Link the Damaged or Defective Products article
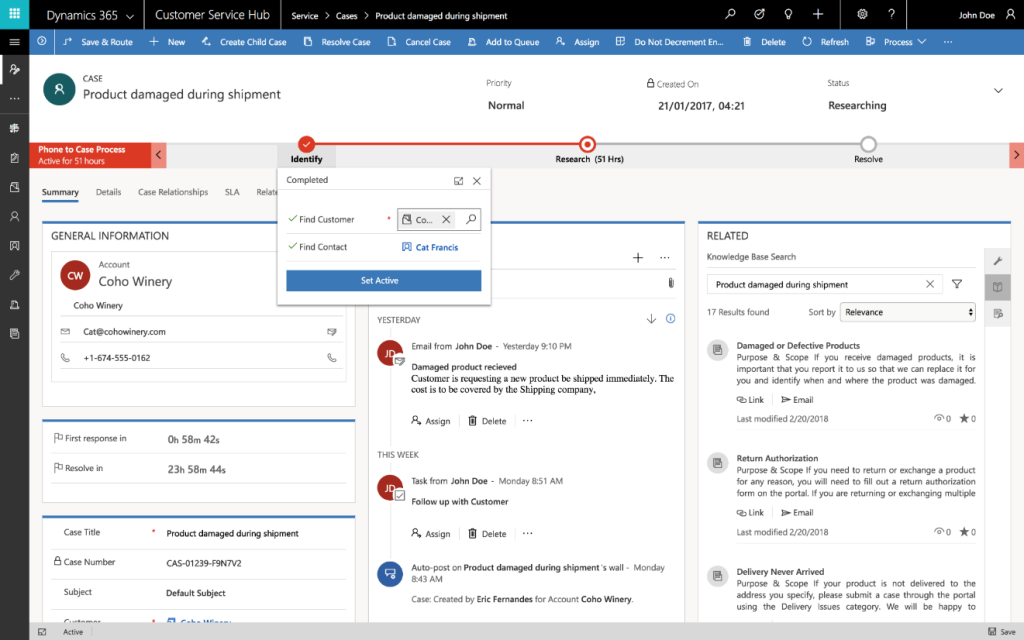1024x640 pixels. [750, 400]
